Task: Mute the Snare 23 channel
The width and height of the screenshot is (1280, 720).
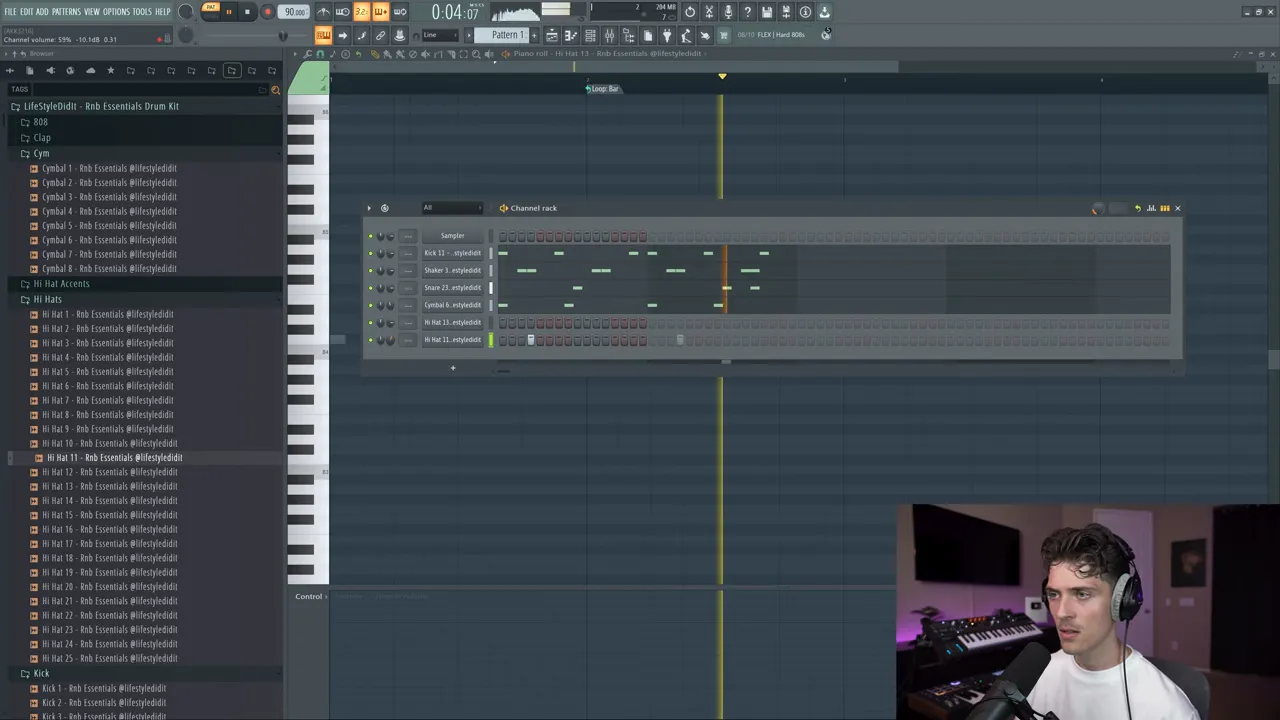Action: coord(370,288)
